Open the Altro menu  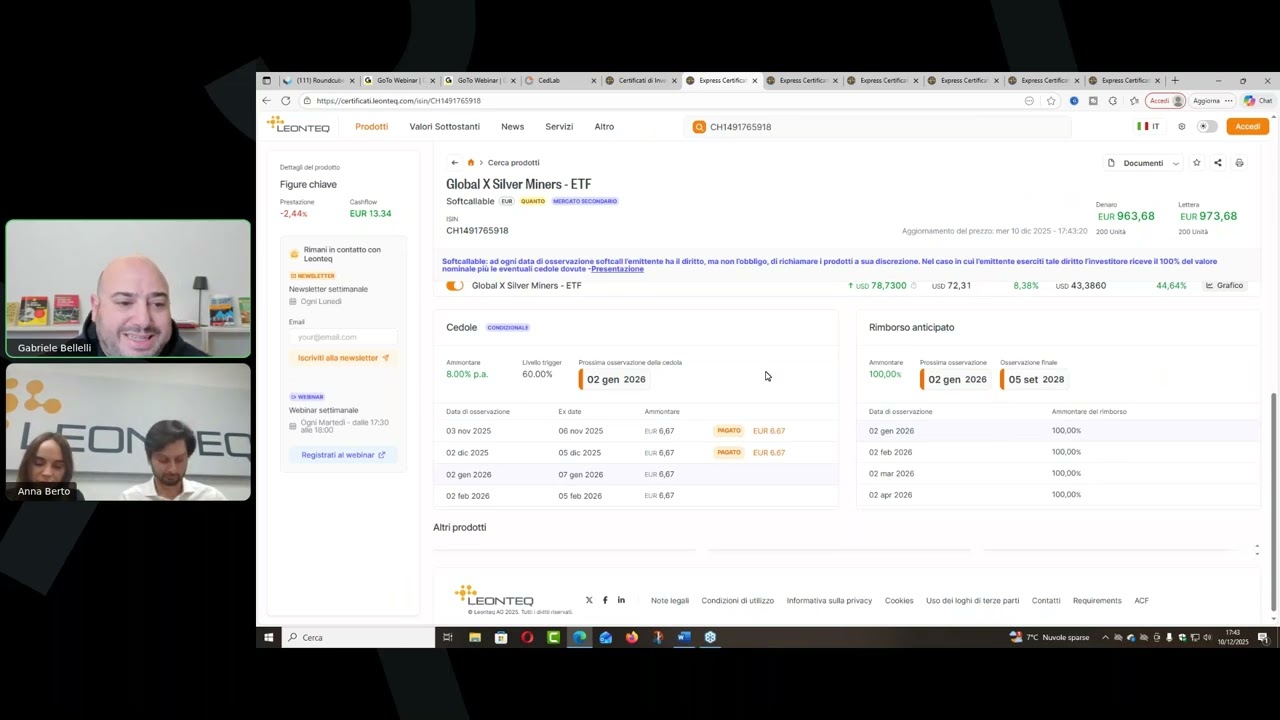[604, 127]
